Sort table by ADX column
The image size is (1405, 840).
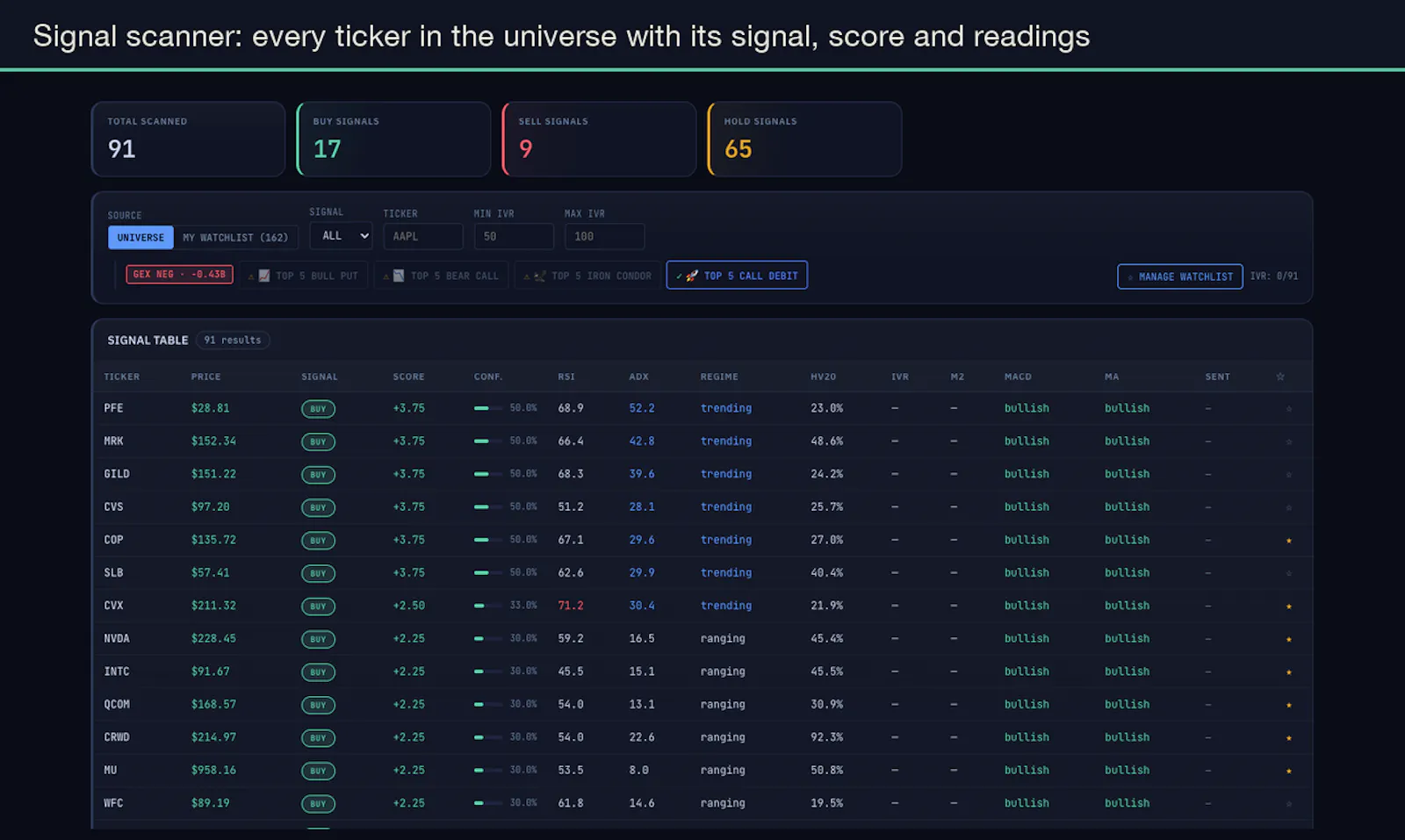pos(638,377)
